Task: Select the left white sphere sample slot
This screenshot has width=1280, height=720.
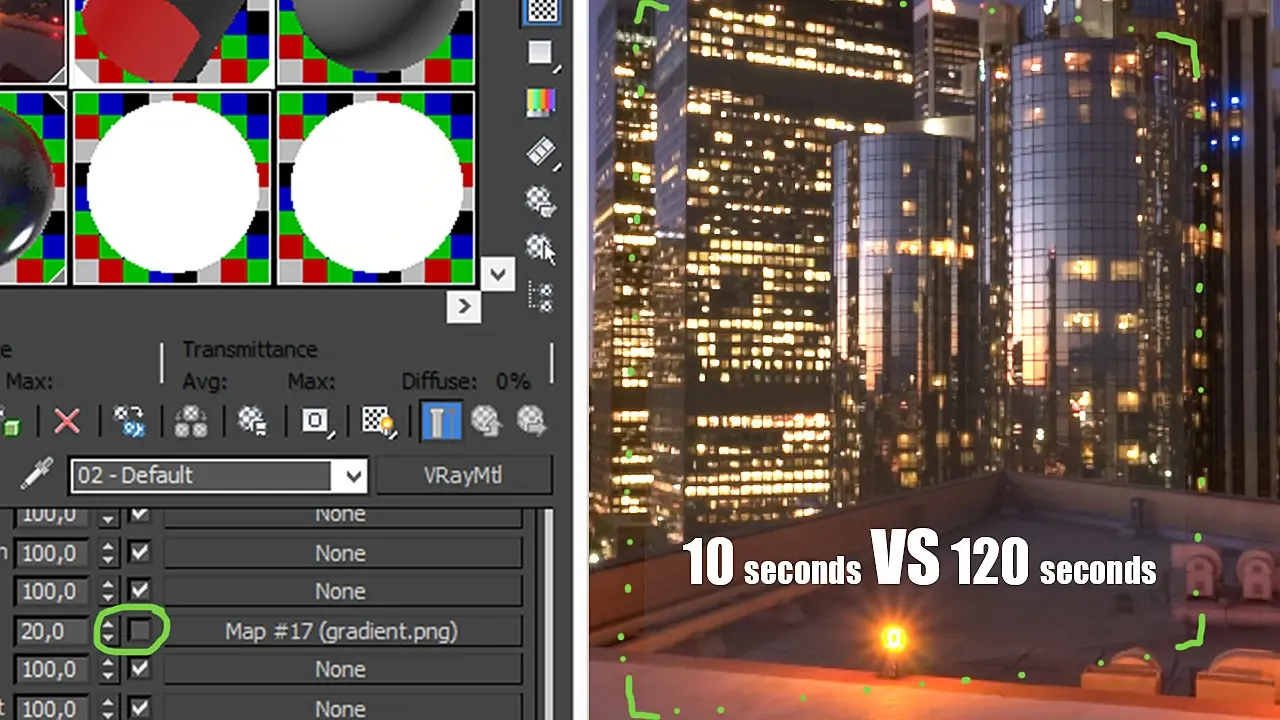Action: [x=173, y=188]
